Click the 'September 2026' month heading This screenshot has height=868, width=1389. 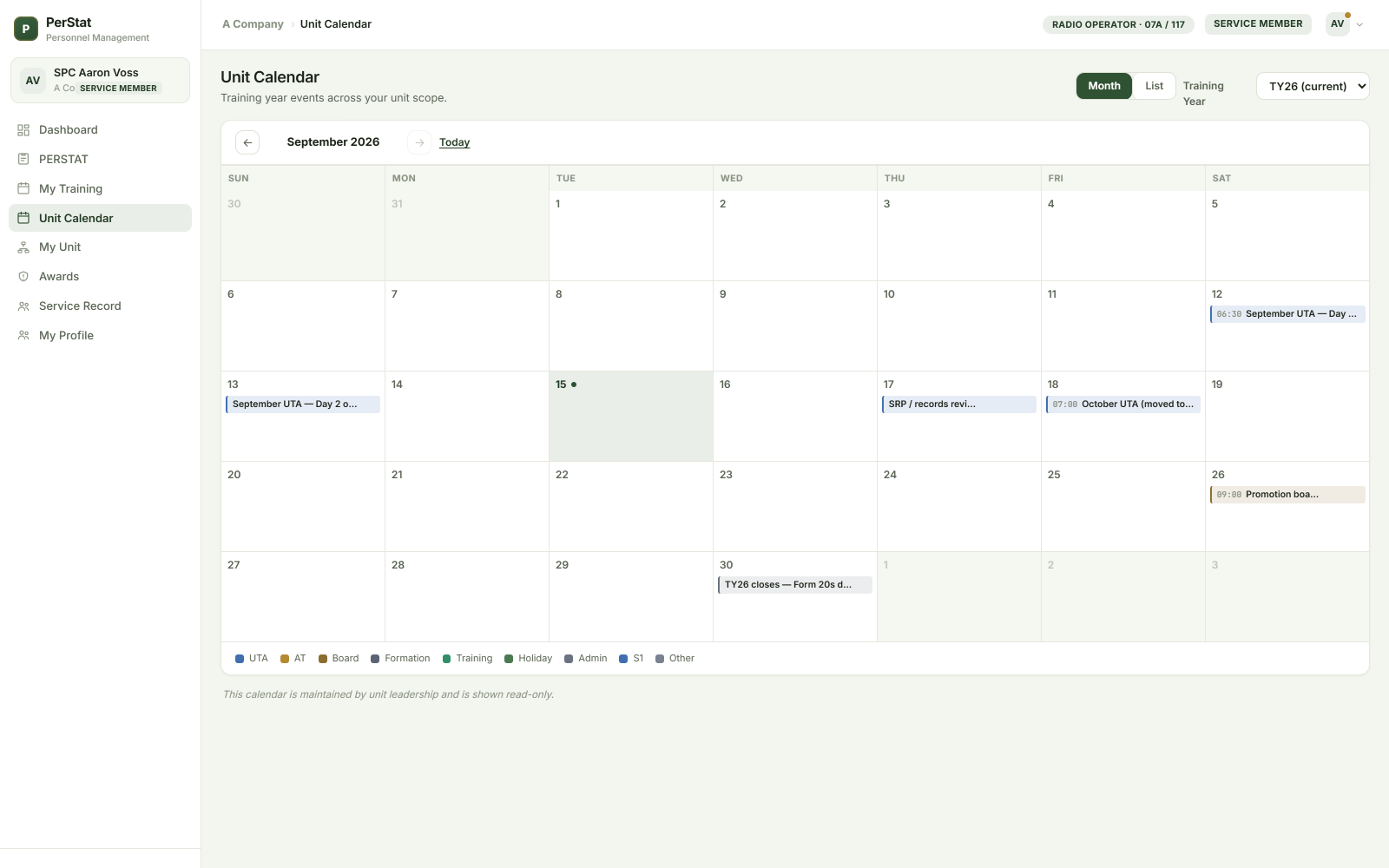pyautogui.click(x=333, y=142)
